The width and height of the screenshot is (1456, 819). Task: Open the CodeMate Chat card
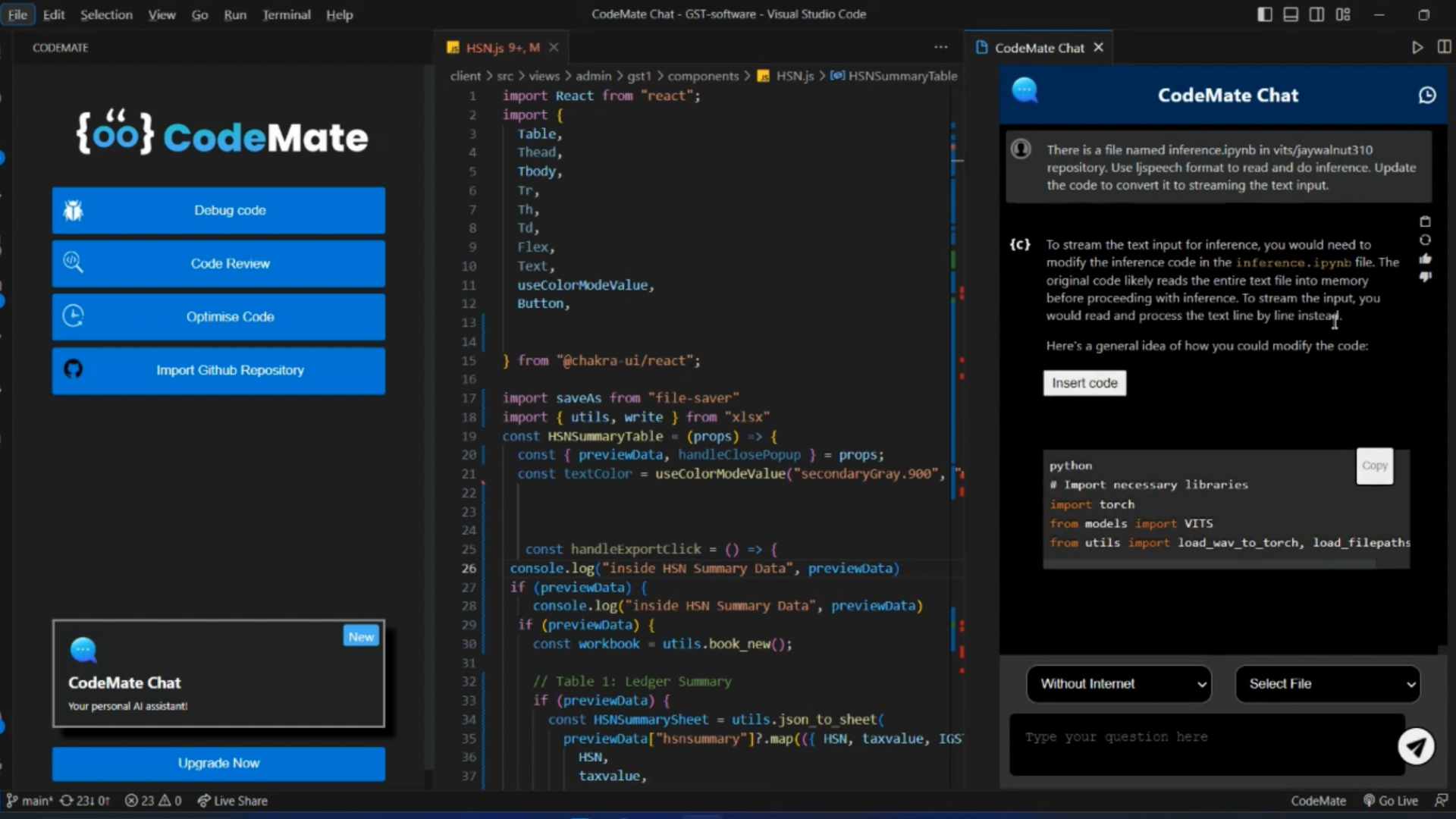(218, 673)
